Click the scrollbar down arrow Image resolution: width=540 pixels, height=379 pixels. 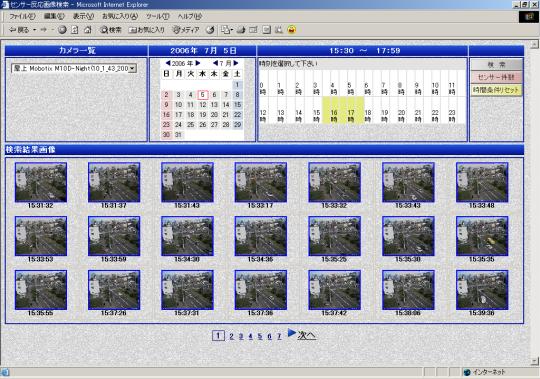pos(534,361)
